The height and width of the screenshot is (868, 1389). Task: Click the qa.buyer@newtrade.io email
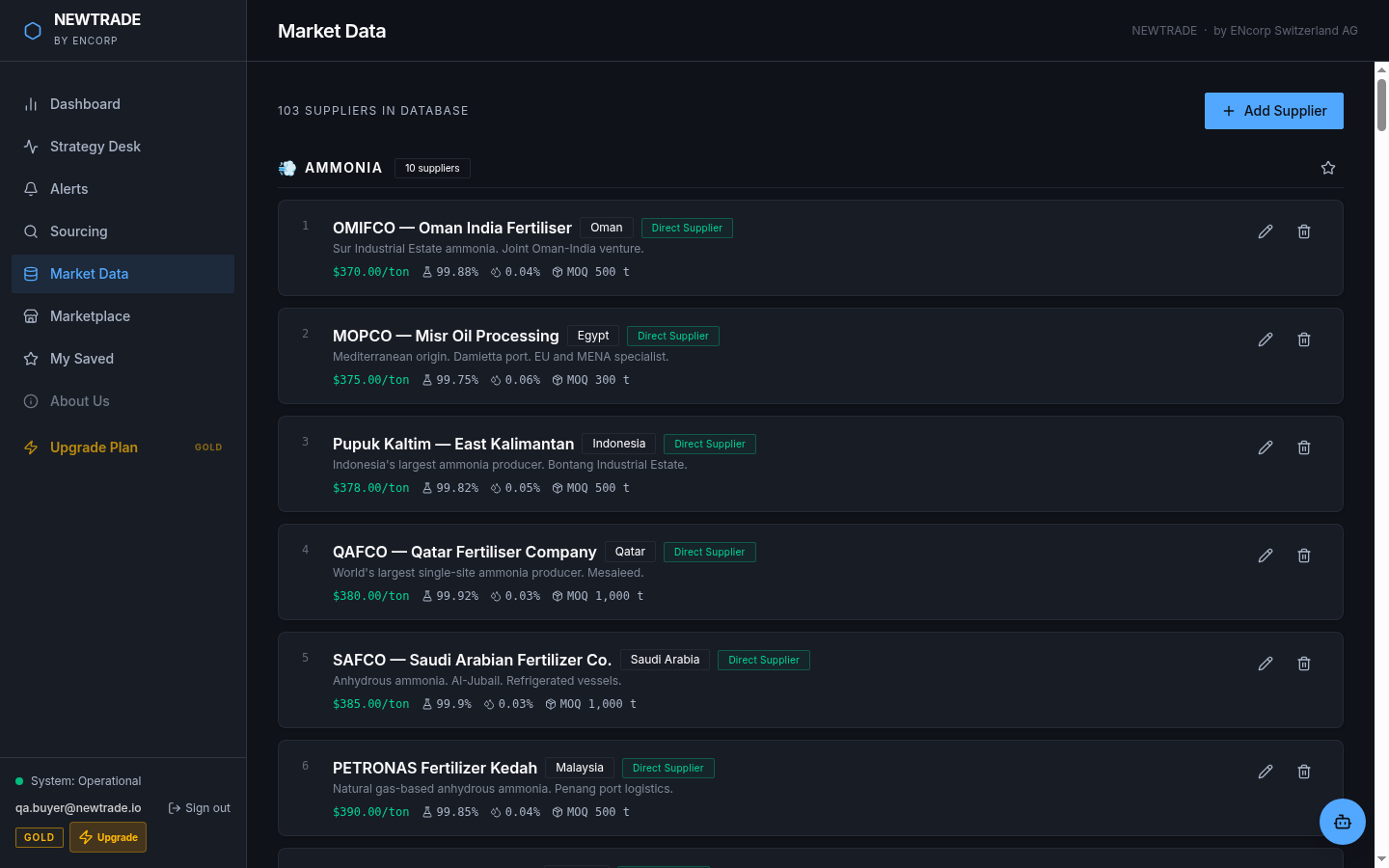coord(78,808)
